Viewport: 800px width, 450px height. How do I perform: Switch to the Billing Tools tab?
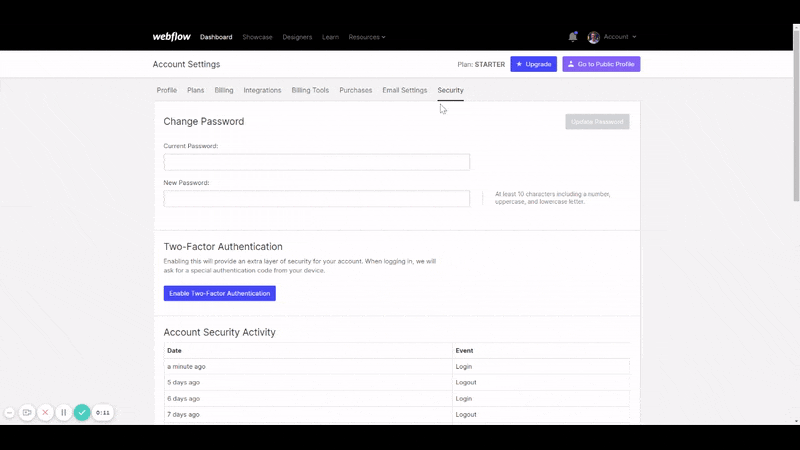(310, 90)
